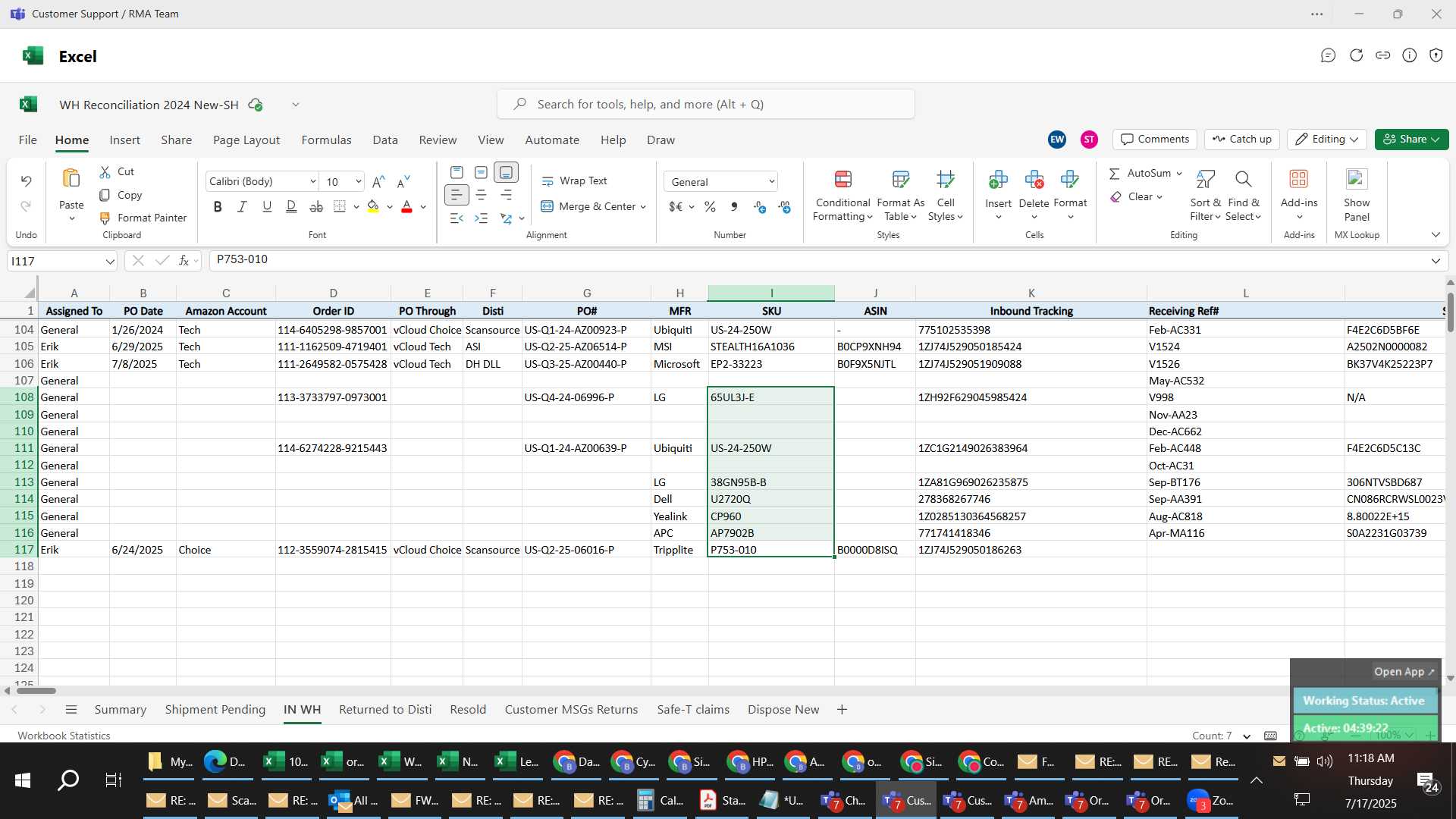Apply strikethrough formatting
1456x819 pixels.
pyautogui.click(x=316, y=206)
